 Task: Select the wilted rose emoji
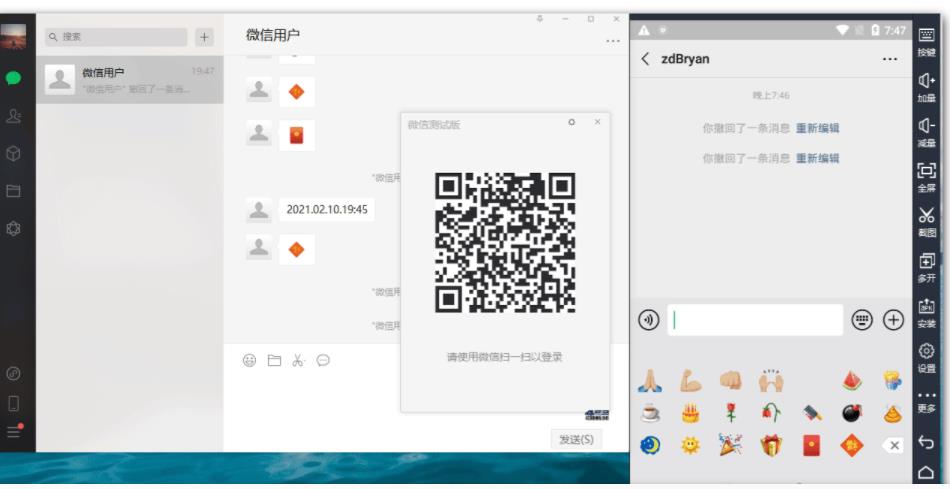(771, 414)
